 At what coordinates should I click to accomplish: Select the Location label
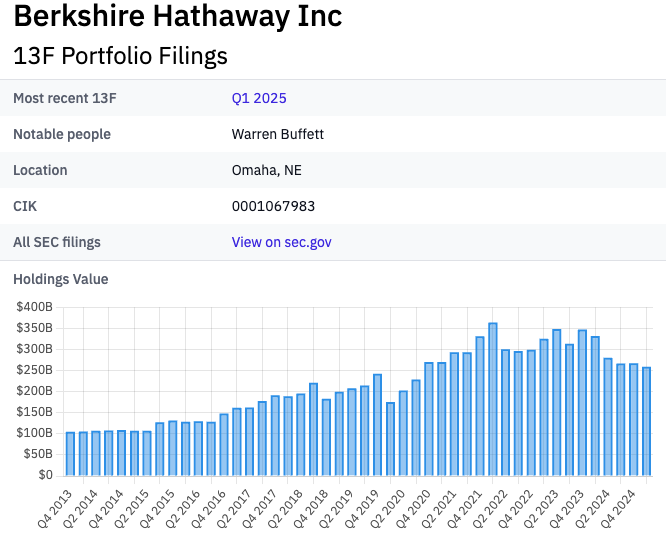click(40, 170)
